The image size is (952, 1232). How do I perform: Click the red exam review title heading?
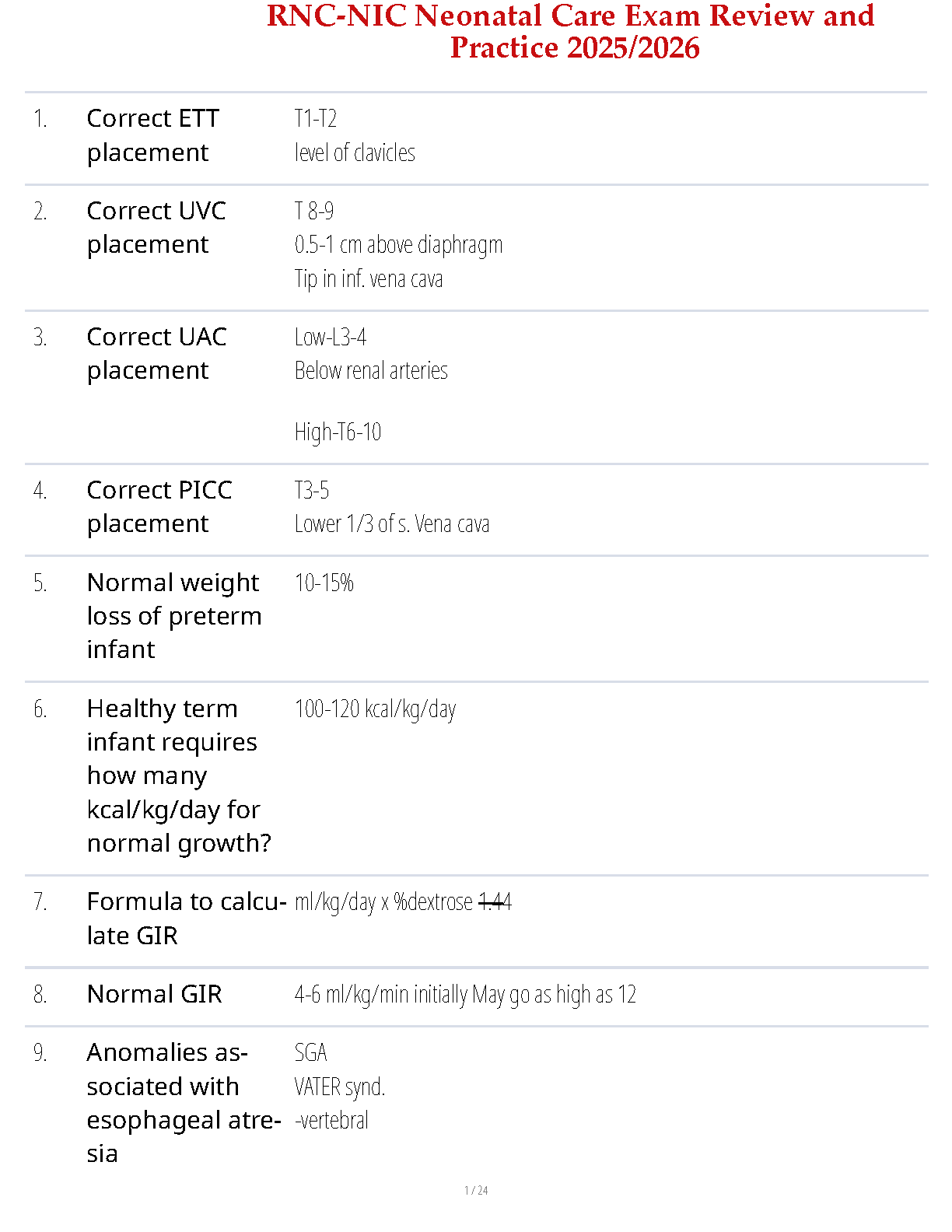tap(570, 32)
